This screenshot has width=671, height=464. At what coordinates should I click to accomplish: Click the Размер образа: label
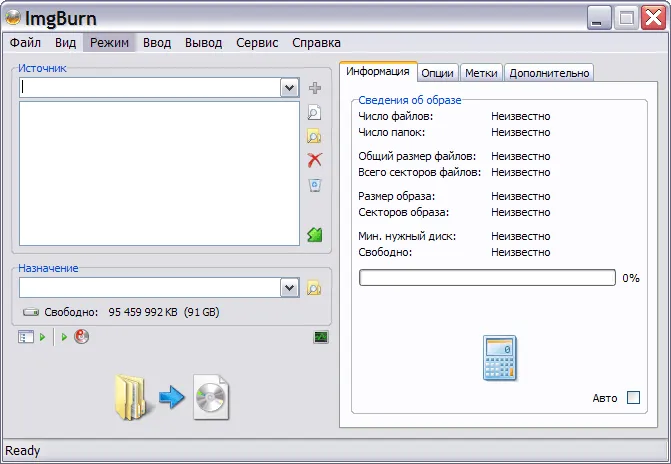pyautogui.click(x=397, y=196)
